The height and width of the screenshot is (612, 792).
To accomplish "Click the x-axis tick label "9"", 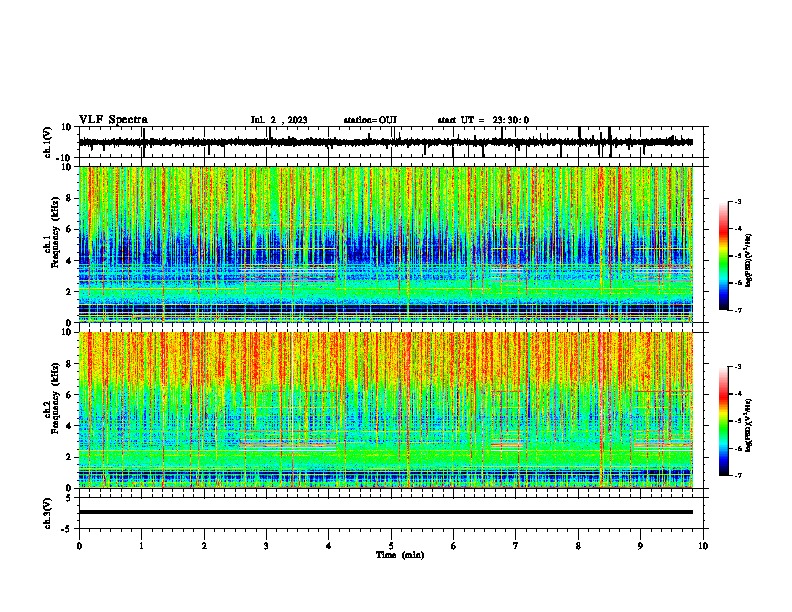I will pyautogui.click(x=640, y=546).
